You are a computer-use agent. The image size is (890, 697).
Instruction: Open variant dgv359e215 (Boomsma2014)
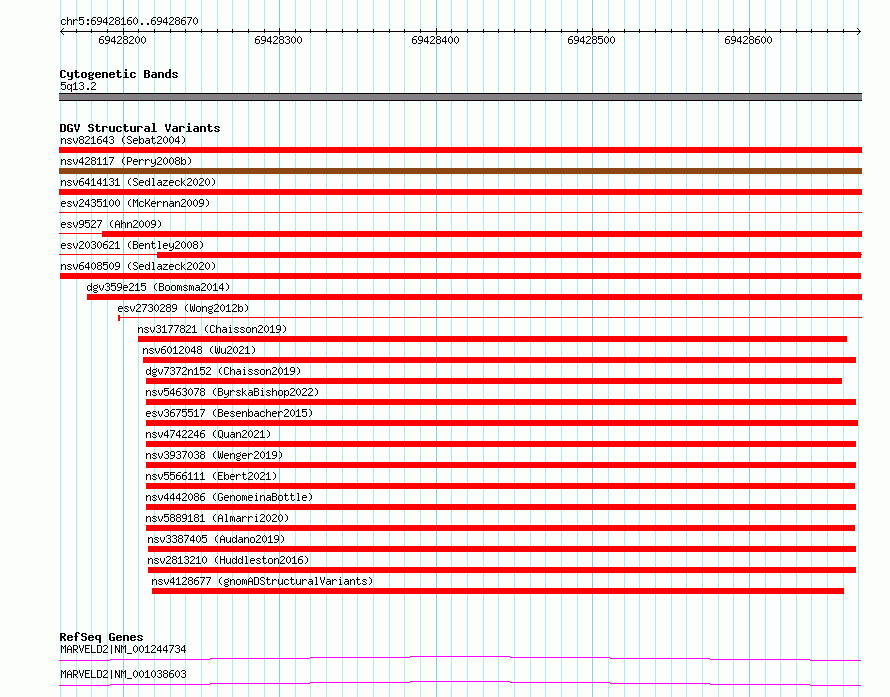point(158,287)
